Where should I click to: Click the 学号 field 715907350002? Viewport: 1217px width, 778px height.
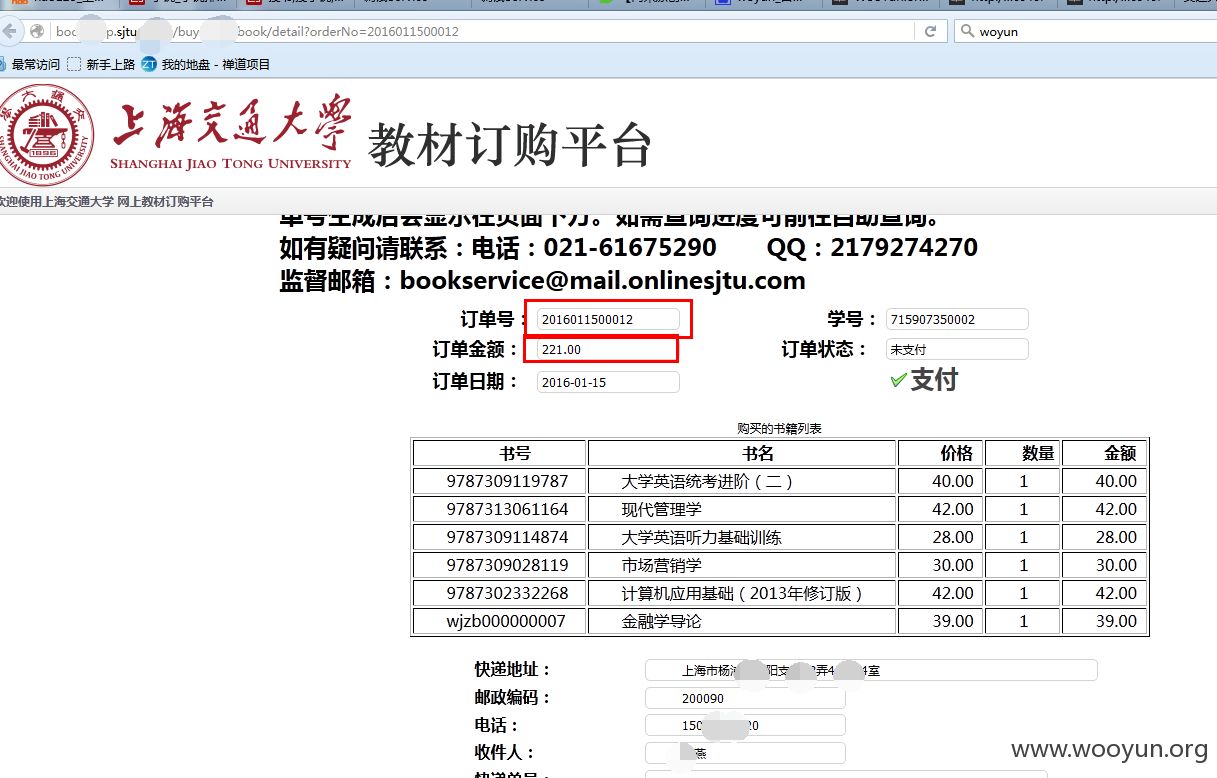957,319
